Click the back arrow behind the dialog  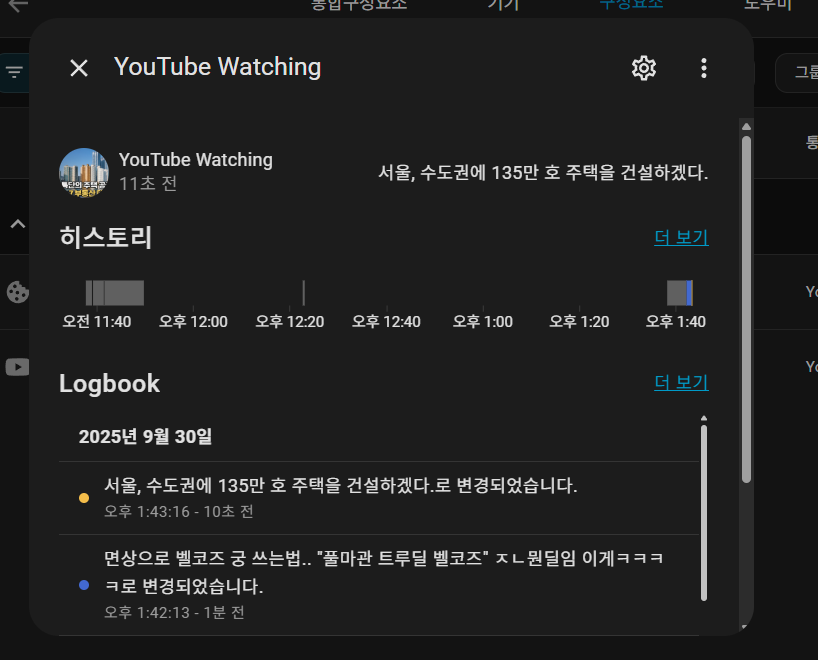pos(18,6)
